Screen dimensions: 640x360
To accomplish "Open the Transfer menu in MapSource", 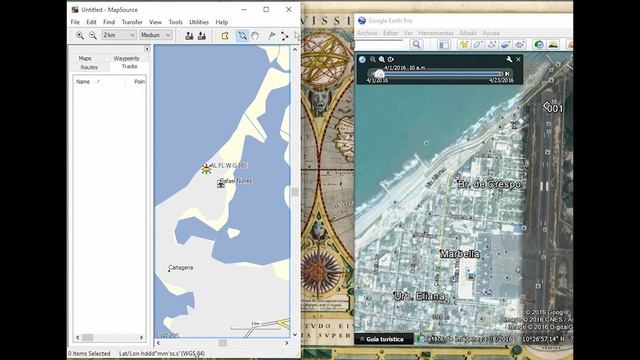I will pos(132,22).
